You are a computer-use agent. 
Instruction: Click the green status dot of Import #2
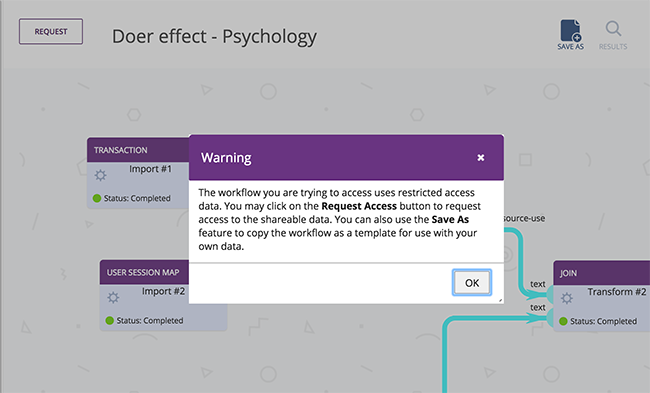pos(110,320)
